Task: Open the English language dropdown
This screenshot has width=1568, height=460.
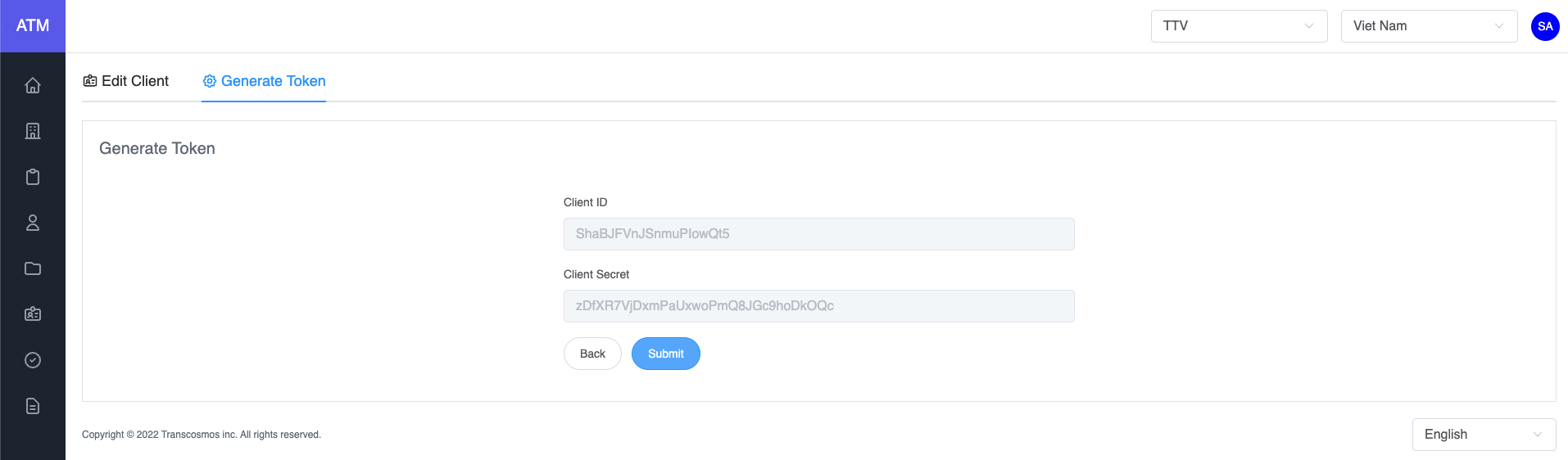Action: [1483, 435]
